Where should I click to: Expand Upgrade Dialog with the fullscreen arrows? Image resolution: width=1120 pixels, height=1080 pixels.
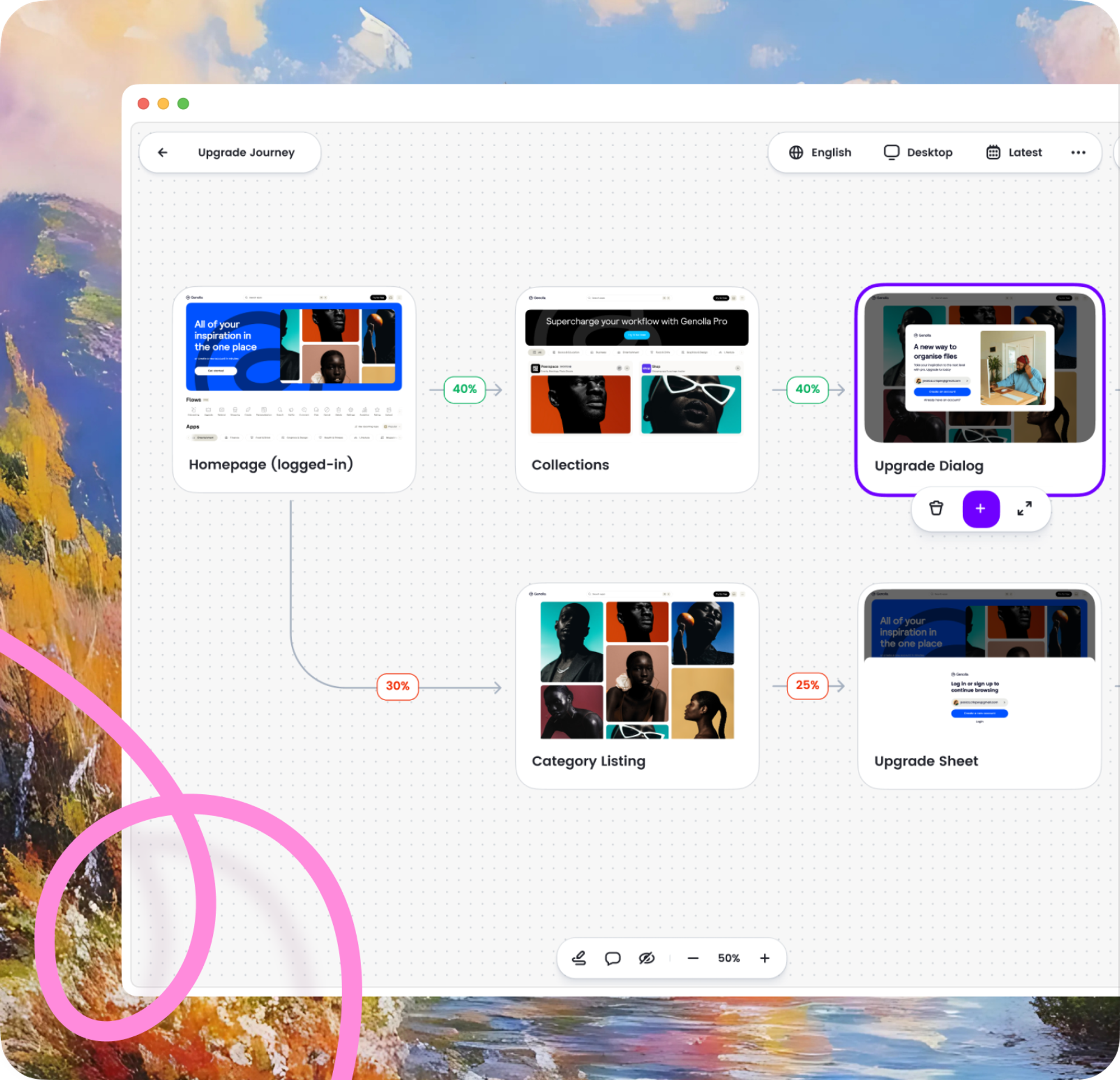click(1024, 508)
